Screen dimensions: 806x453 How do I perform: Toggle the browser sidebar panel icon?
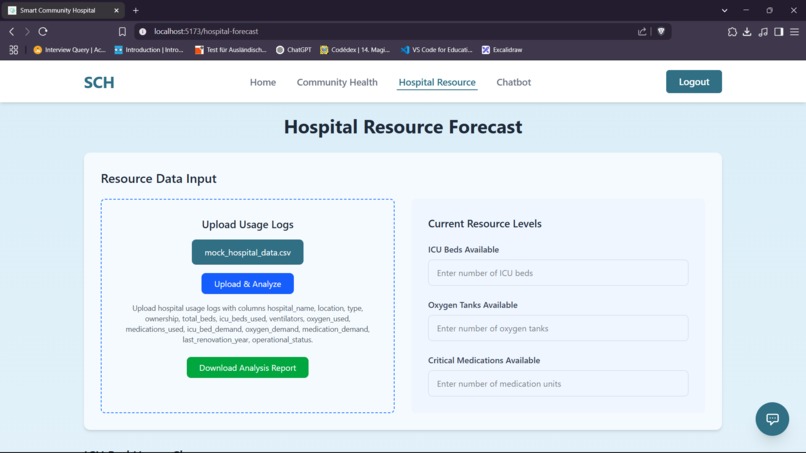coord(779,32)
